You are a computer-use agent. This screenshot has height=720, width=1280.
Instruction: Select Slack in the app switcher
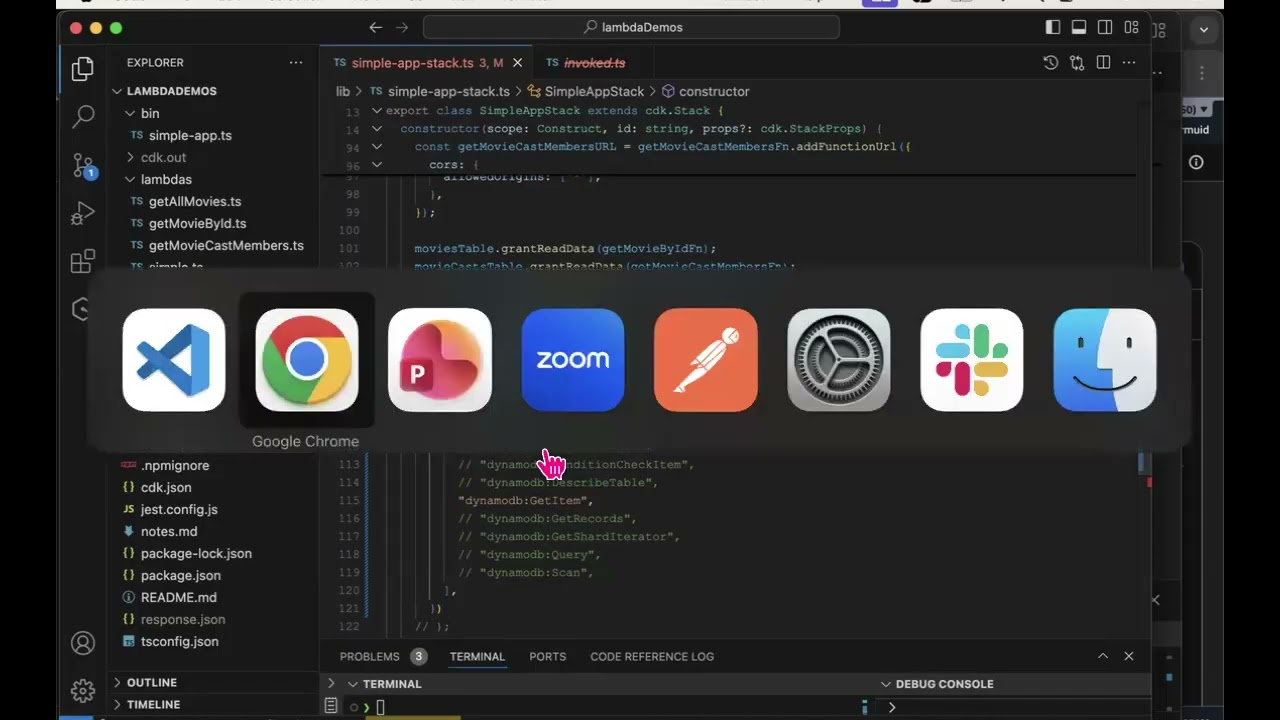(972, 360)
